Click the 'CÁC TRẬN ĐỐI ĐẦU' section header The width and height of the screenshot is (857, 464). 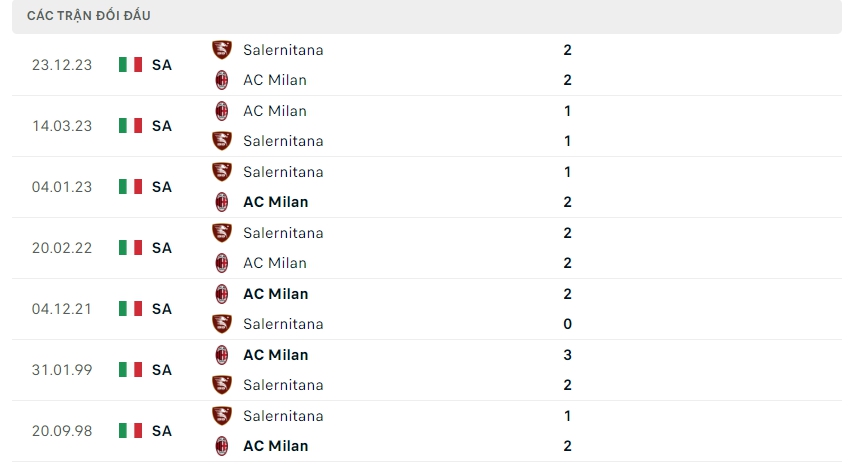click(x=89, y=16)
